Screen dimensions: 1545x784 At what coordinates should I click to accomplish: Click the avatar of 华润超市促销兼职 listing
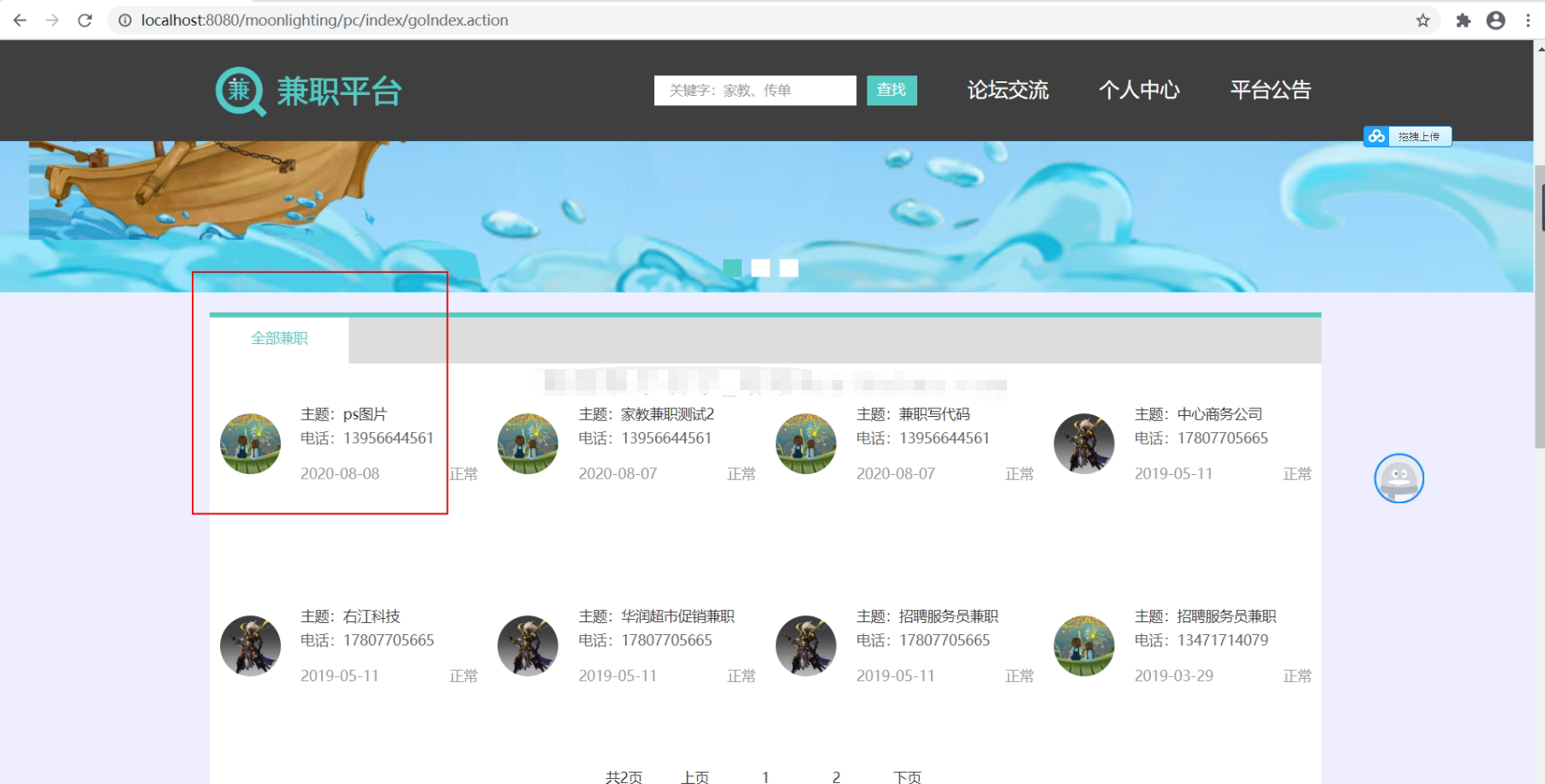528,645
